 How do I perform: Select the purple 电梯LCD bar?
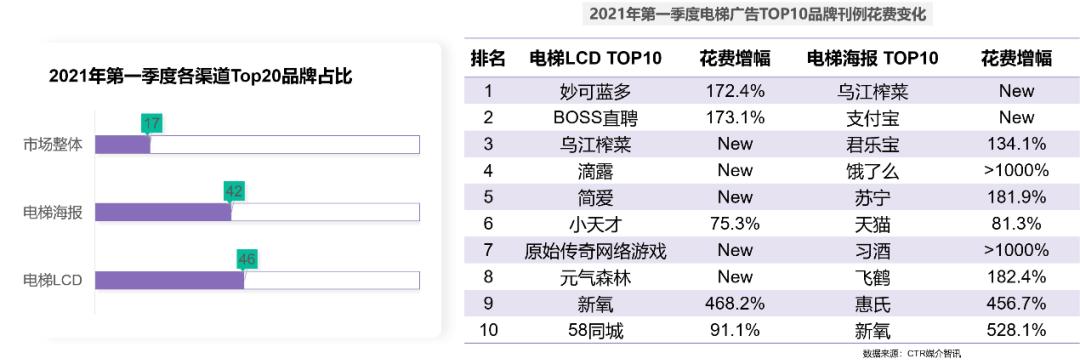(169, 281)
